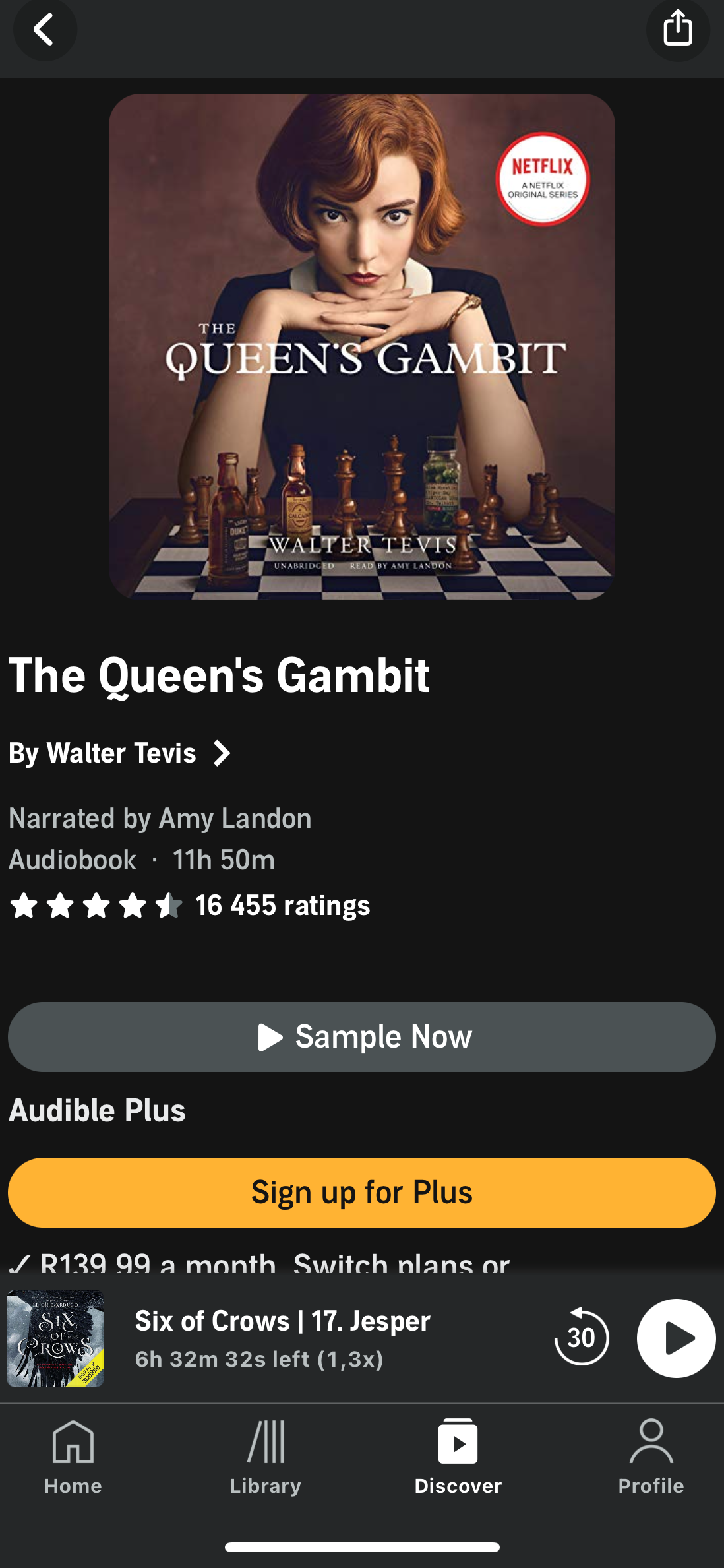This screenshot has width=724, height=1568.
Task: Open the share icon
Action: [x=678, y=30]
